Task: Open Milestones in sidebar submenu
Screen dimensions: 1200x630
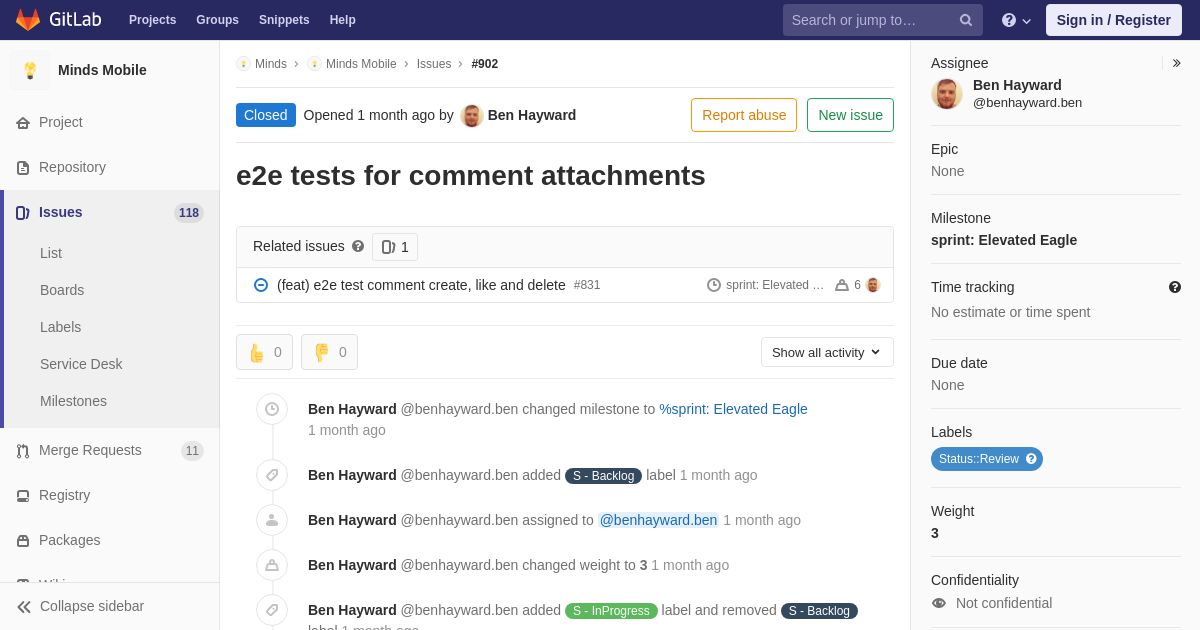Action: click(73, 401)
